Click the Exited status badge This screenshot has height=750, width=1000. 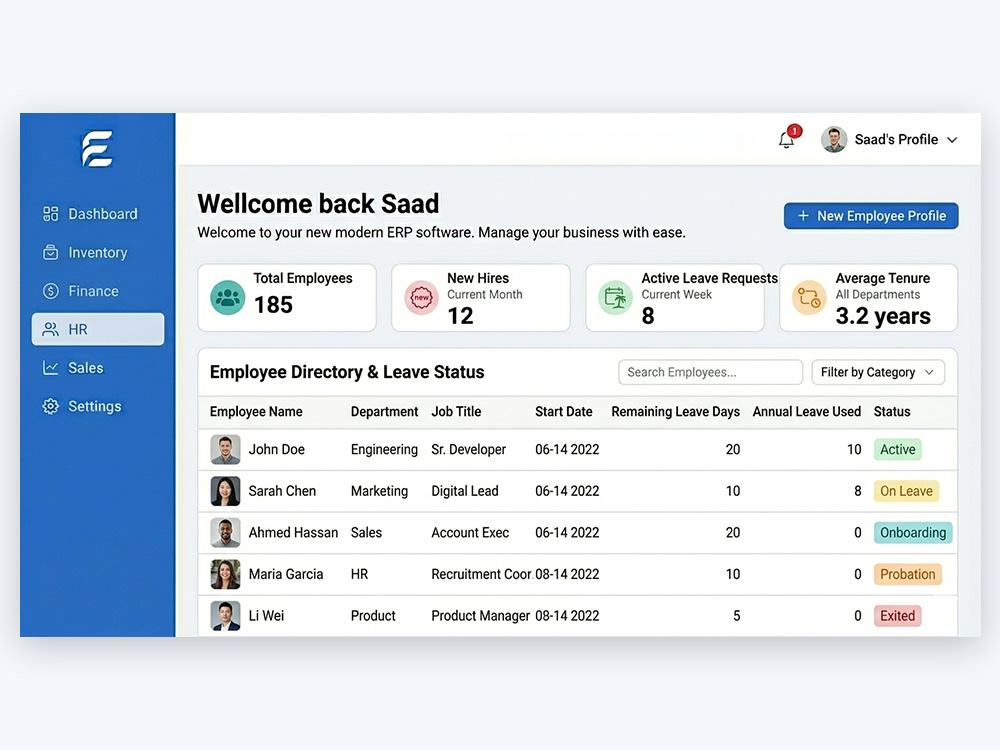point(897,615)
